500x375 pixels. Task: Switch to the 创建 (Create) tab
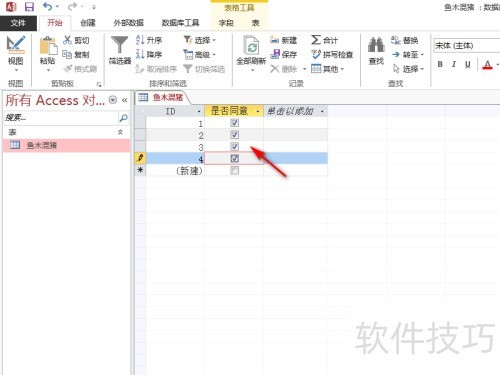click(88, 23)
